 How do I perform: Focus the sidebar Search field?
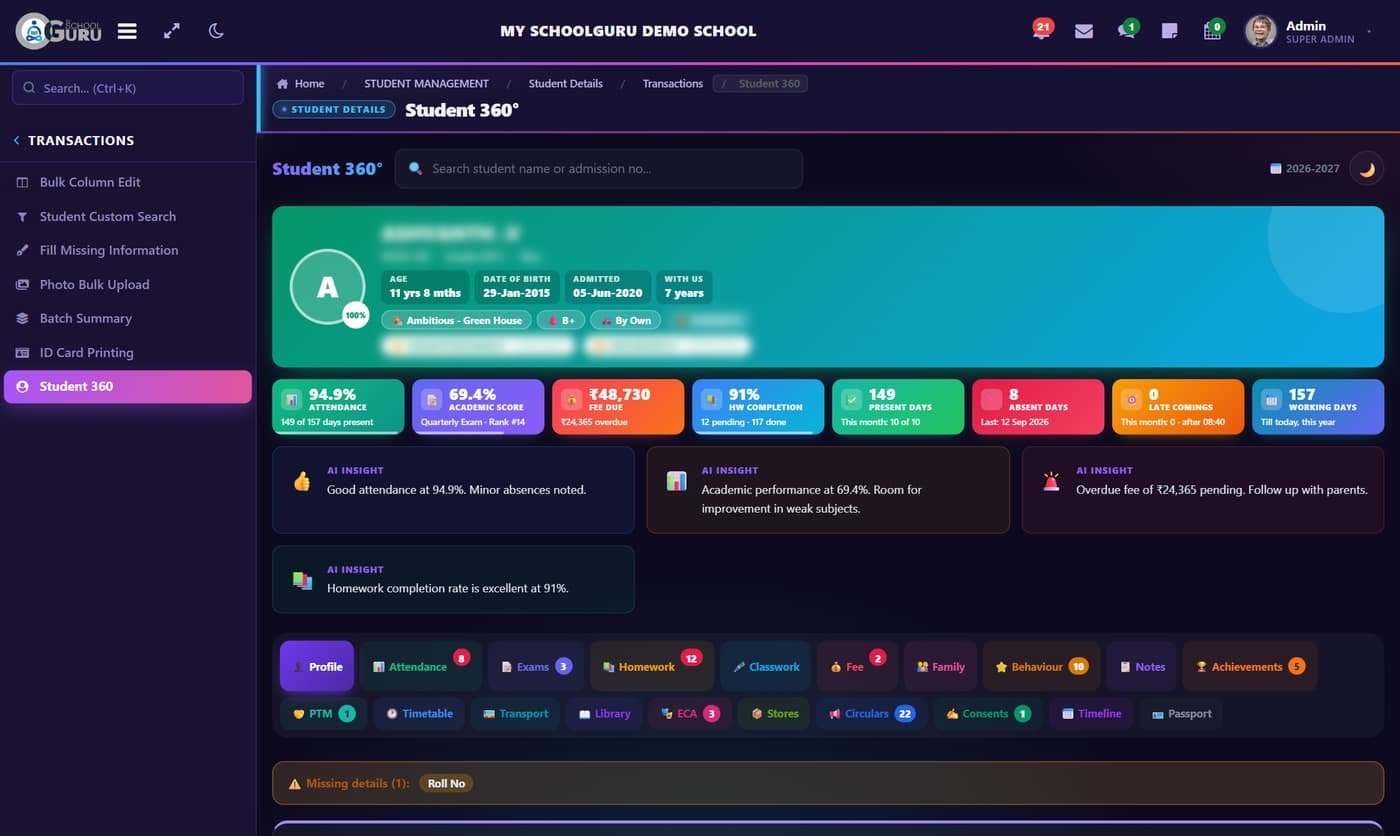click(x=128, y=88)
